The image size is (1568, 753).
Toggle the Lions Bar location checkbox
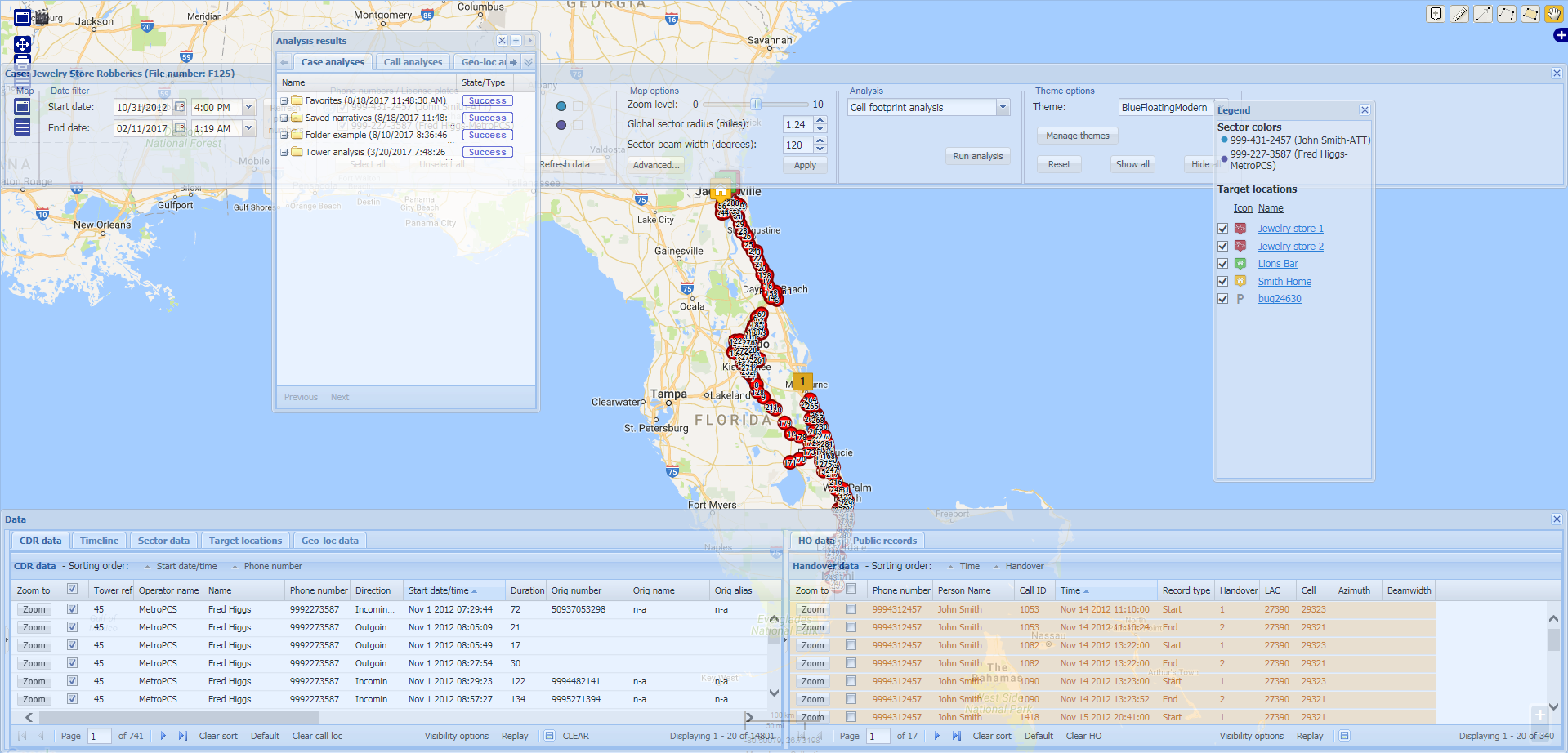pyautogui.click(x=1222, y=264)
